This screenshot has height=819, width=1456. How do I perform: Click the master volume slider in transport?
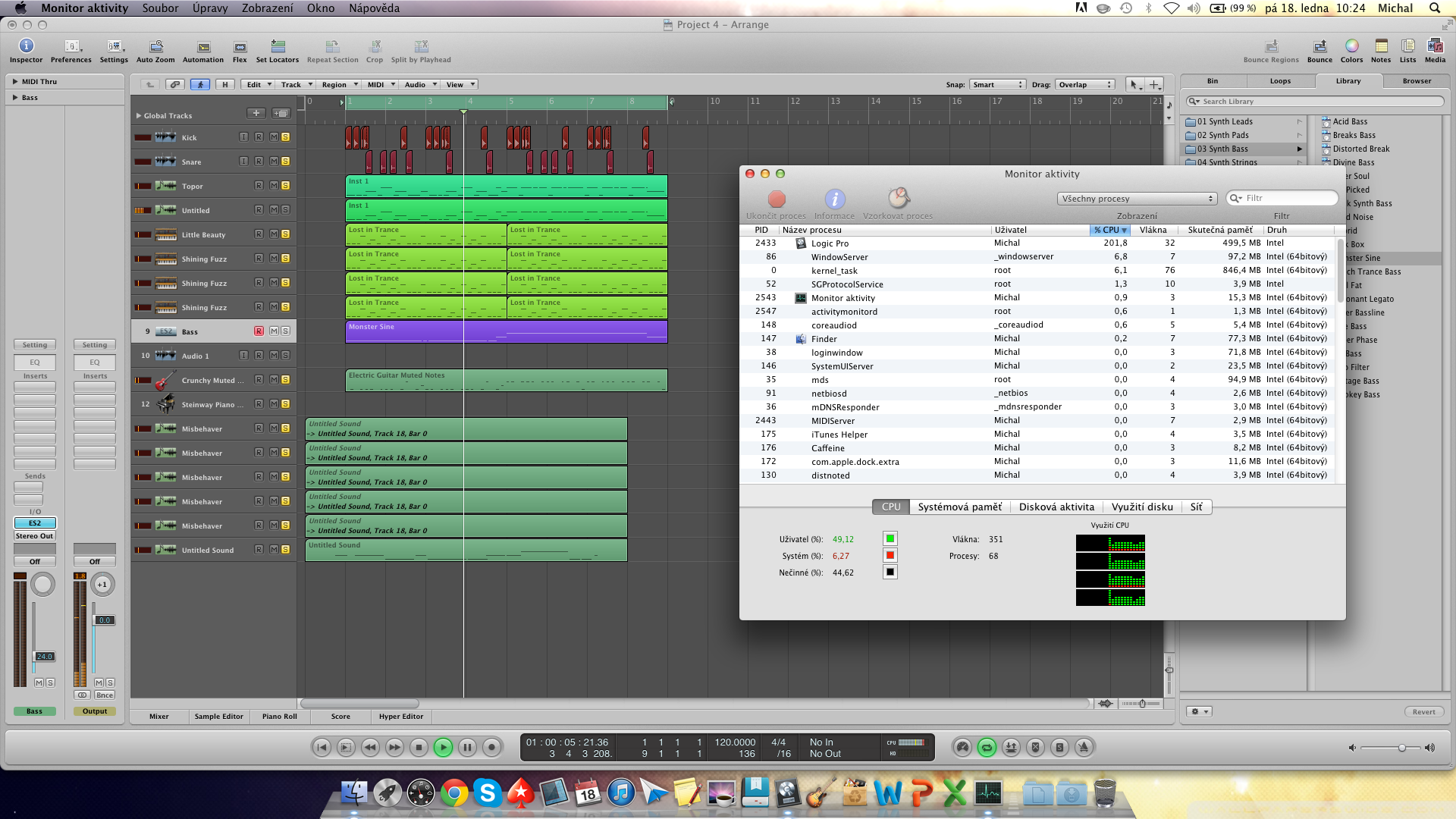pos(1402,748)
